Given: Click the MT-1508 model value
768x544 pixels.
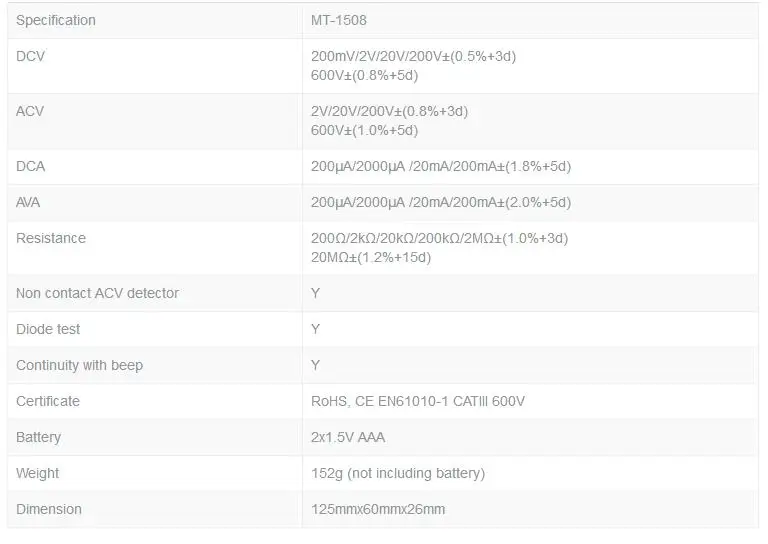Looking at the screenshot, I should 338,21.
